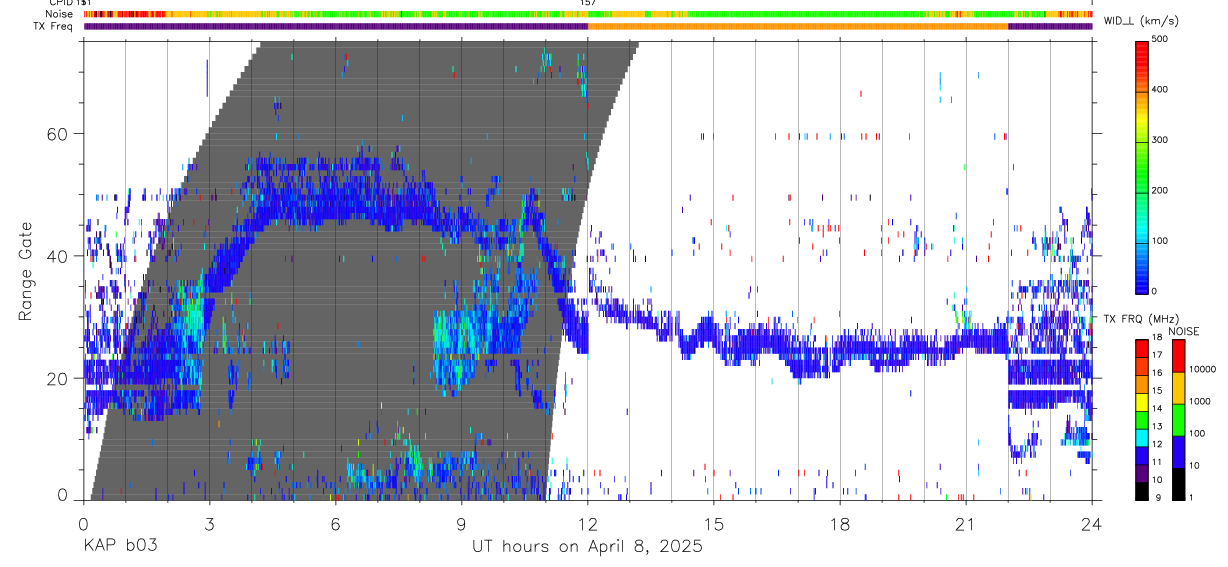Click the '300' colorbar tick label
The image size is (1228, 567).
coord(1161,140)
